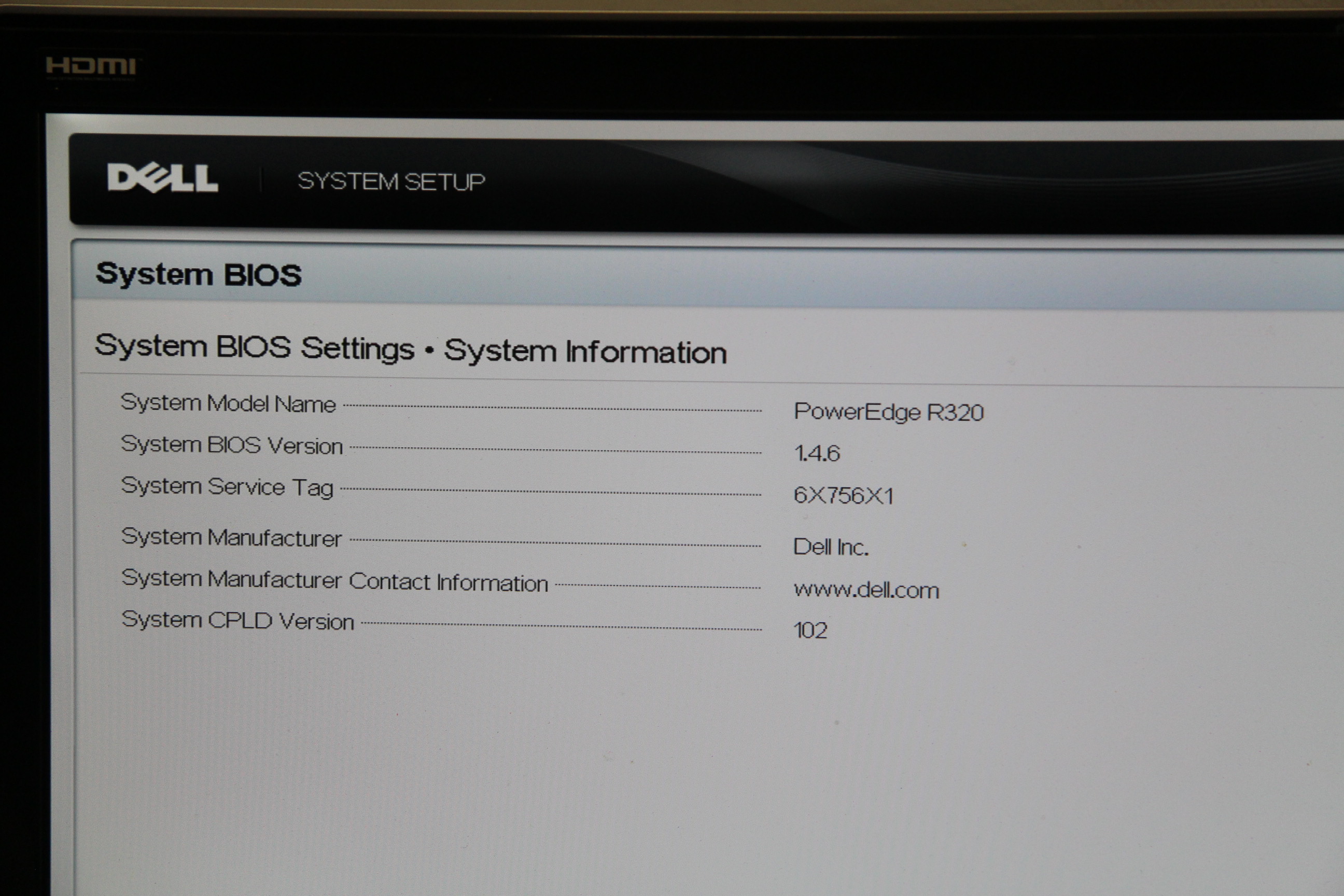Click the SYSTEM SETUP header text
Viewport: 1344px width, 896px height.
pyautogui.click(x=391, y=181)
